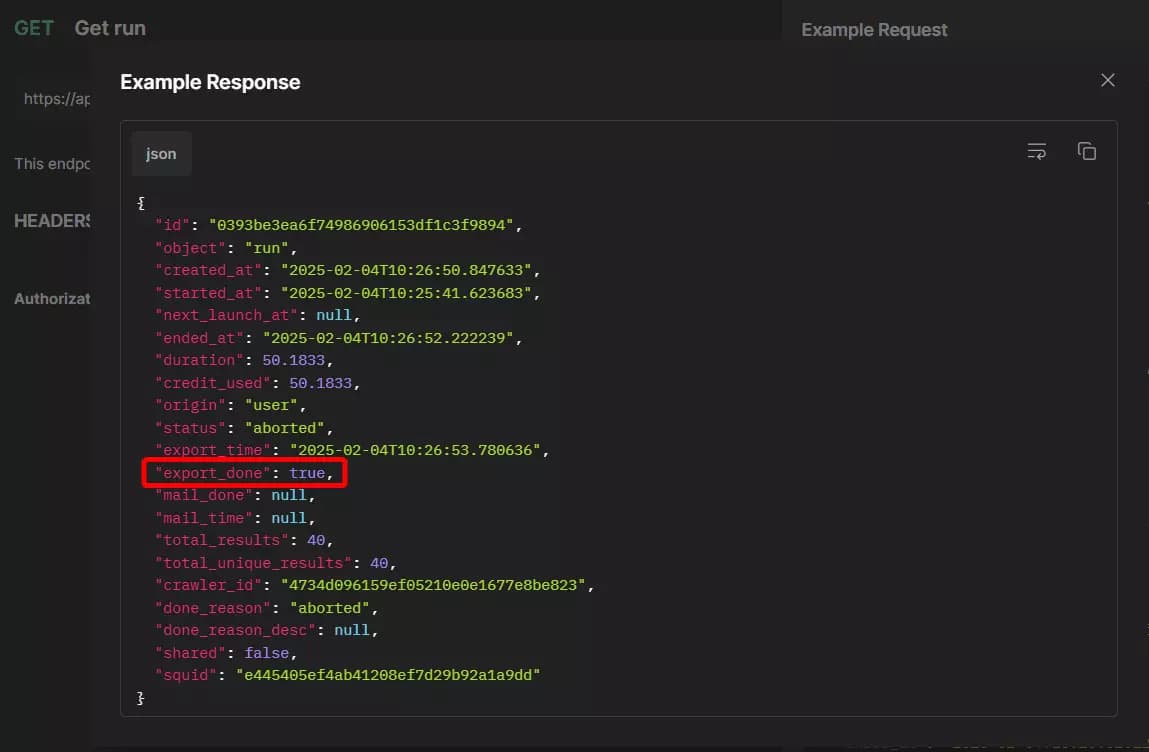Click the "mail_done": null line

(234, 495)
